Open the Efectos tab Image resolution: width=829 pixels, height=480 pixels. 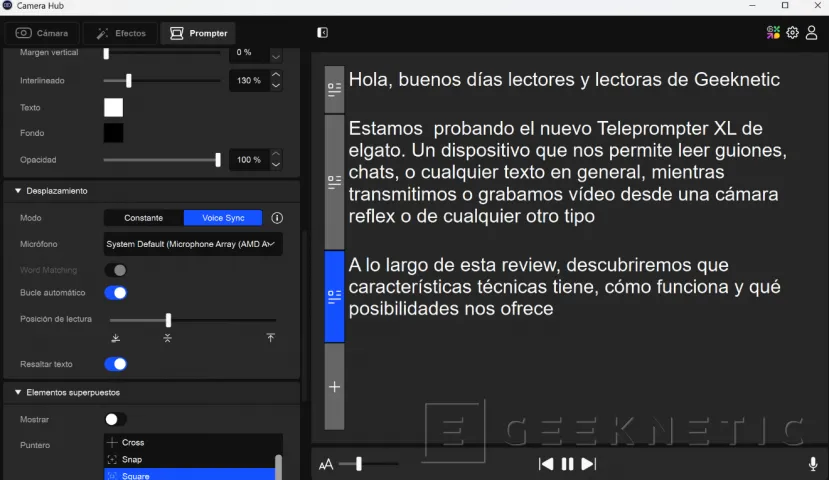(121, 33)
